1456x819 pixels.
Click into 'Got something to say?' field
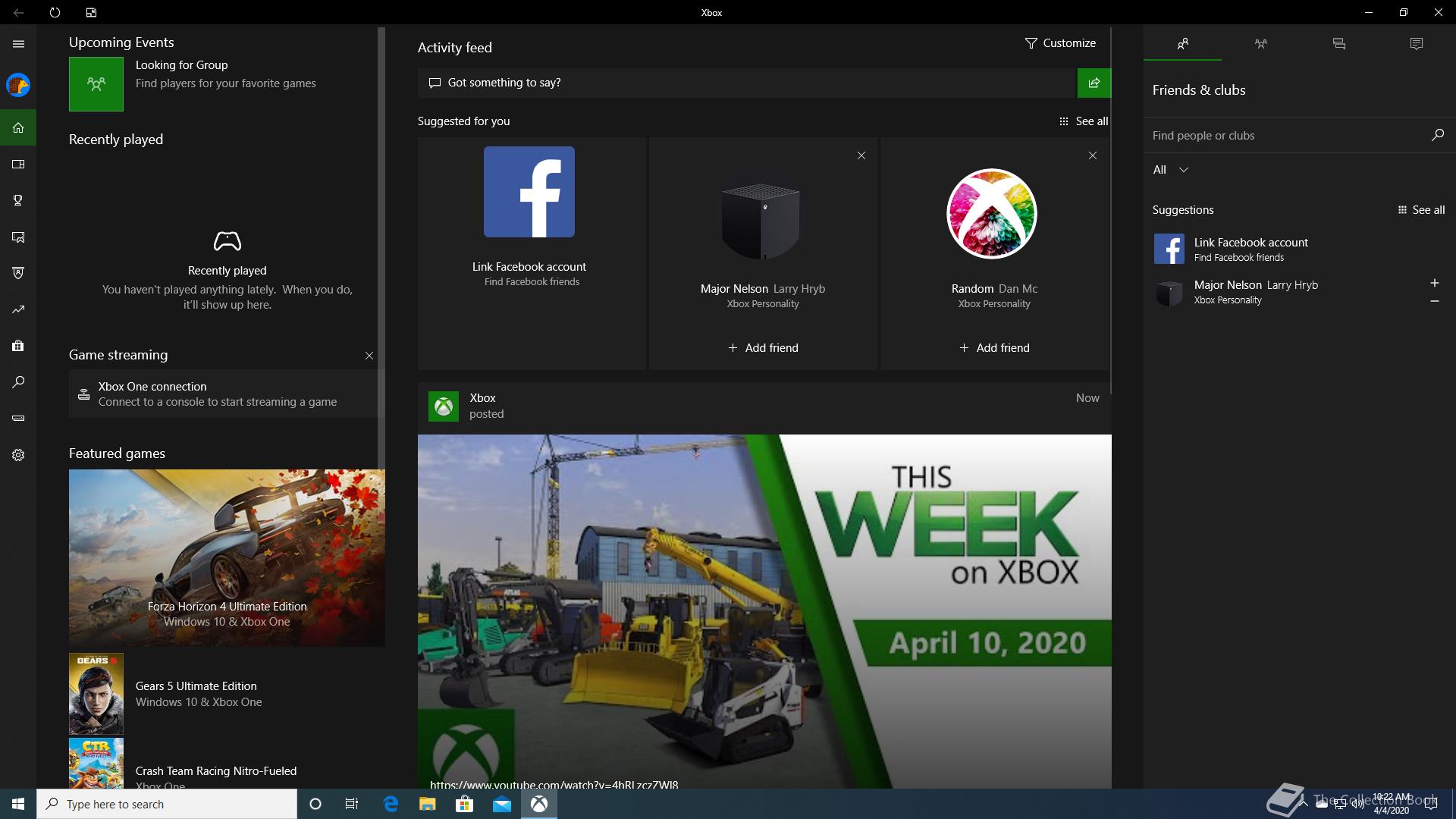(747, 83)
